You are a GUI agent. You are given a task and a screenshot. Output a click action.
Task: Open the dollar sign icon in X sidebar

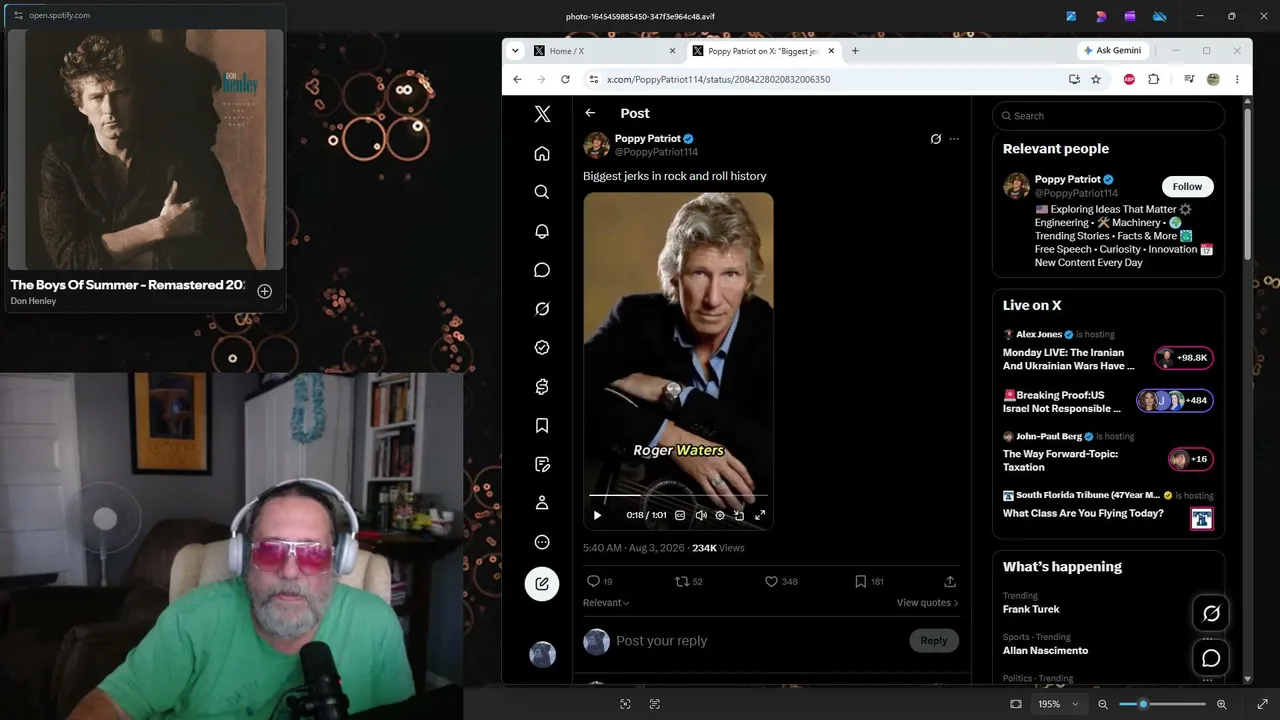pyautogui.click(x=542, y=387)
